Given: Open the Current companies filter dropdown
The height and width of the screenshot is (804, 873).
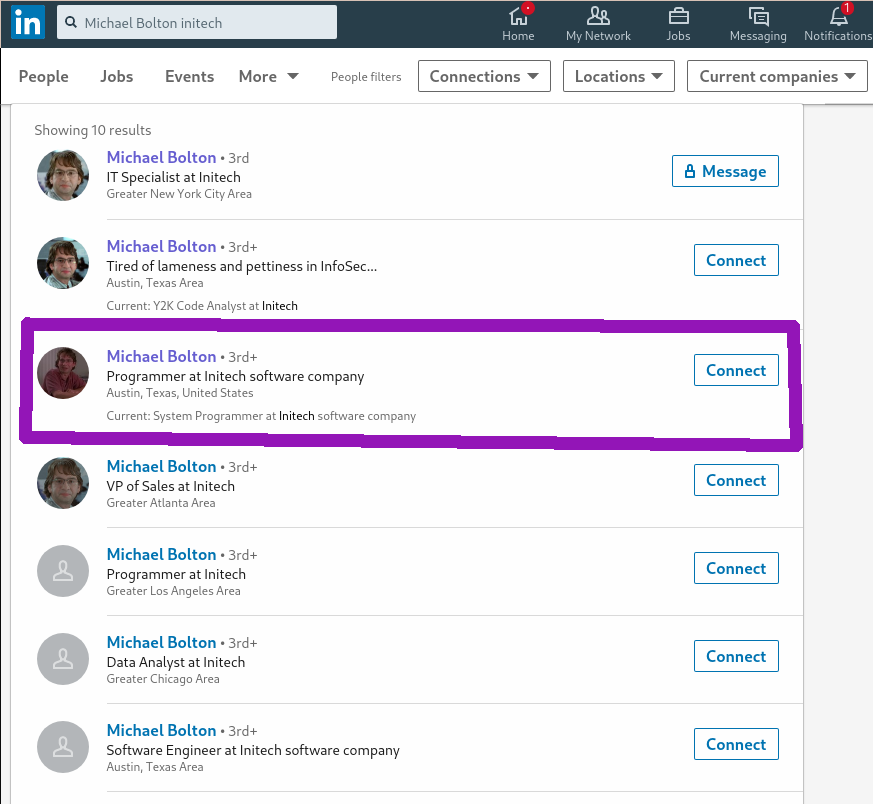Looking at the screenshot, I should (777, 76).
